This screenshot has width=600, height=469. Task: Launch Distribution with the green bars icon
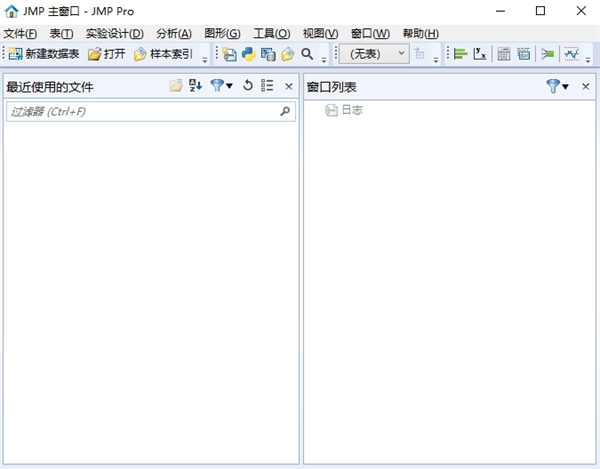tap(460, 54)
